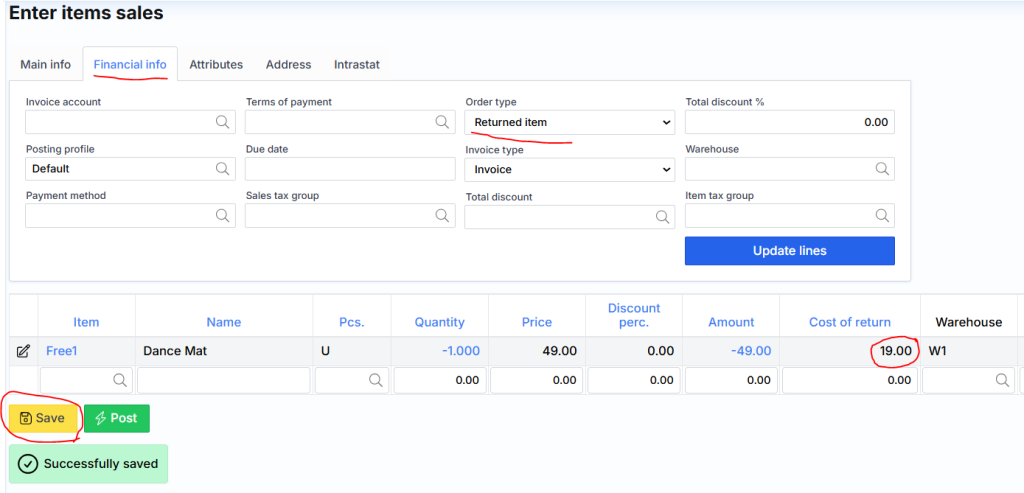Screen dimensions: 1024x493
Task: Select the Intrastat tab
Action: tap(357, 64)
